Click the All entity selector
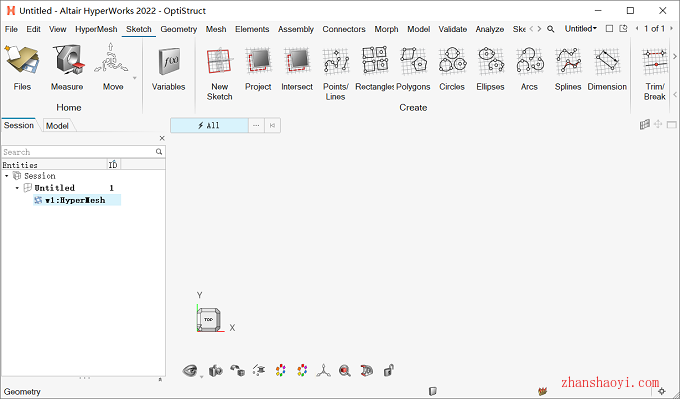Image resolution: width=680 pixels, height=399 pixels. click(x=209, y=125)
